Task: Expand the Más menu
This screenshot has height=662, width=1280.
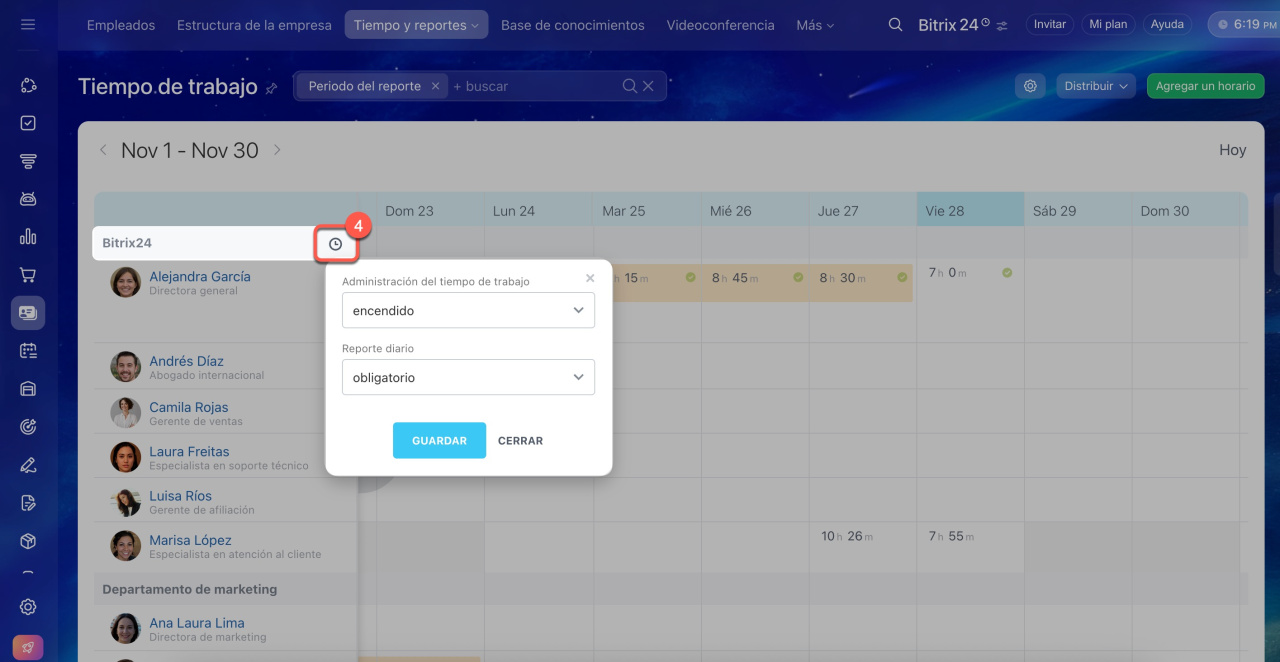Action: (815, 25)
